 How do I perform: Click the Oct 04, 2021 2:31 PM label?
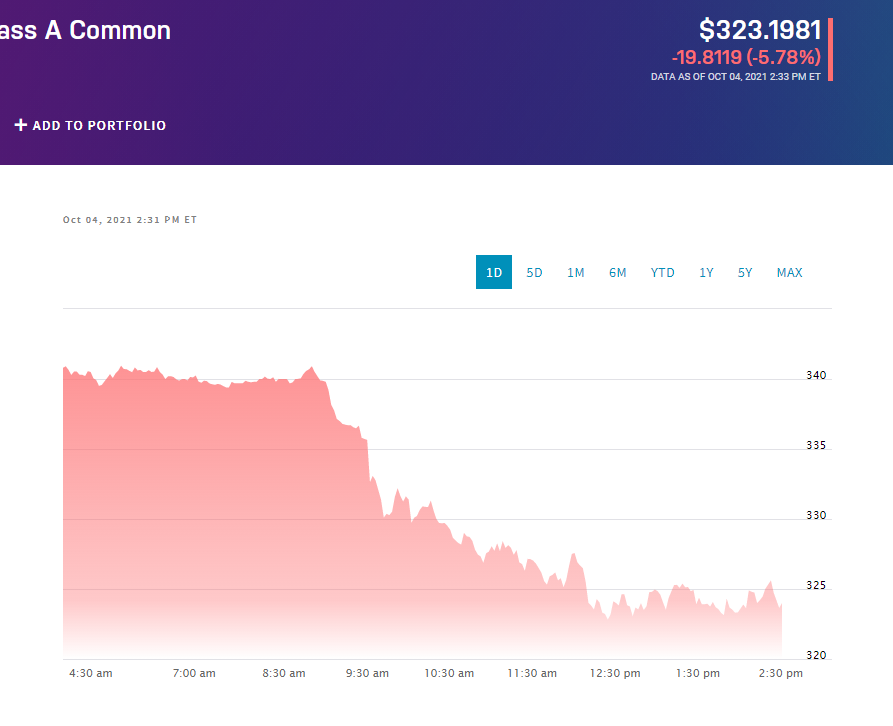(x=130, y=220)
